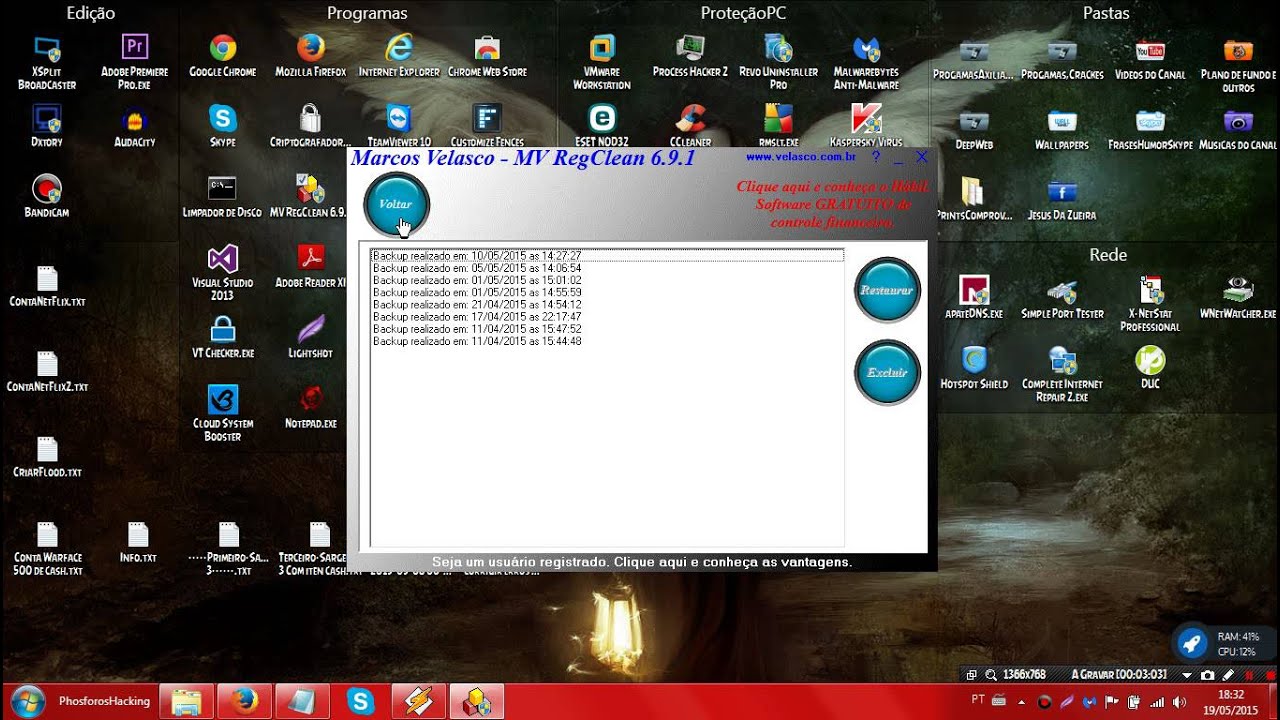Open the Internet Explorer desktop icon
The image size is (1280, 720).
tap(399, 55)
